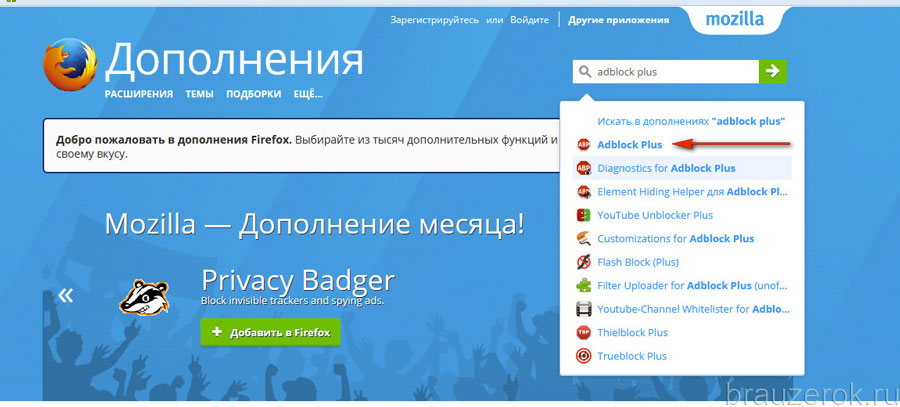Viewport: 900px width, 407px height.
Task: Click the Дополнения page title
Action: click(234, 60)
